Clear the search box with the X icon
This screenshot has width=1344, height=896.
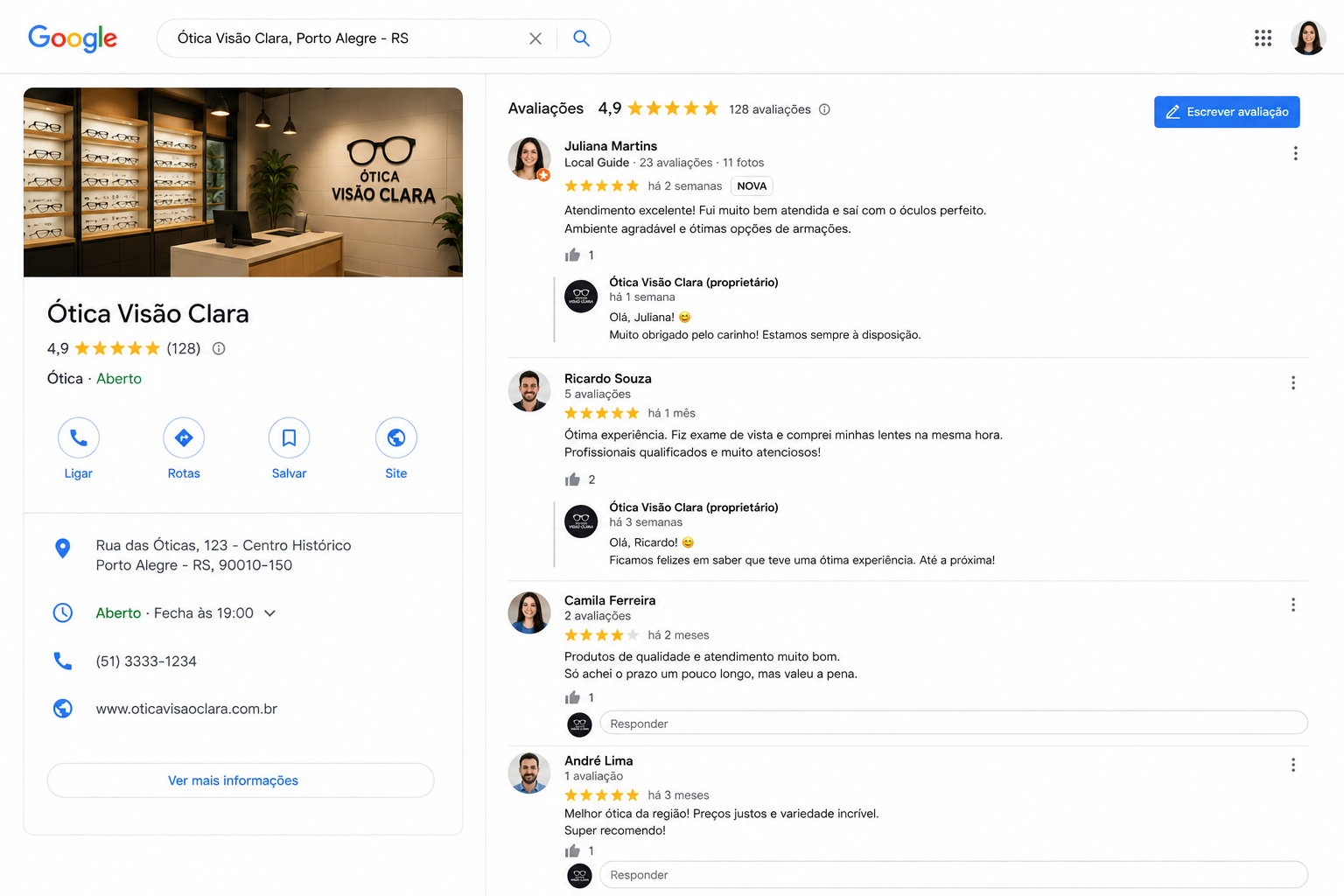(x=535, y=38)
